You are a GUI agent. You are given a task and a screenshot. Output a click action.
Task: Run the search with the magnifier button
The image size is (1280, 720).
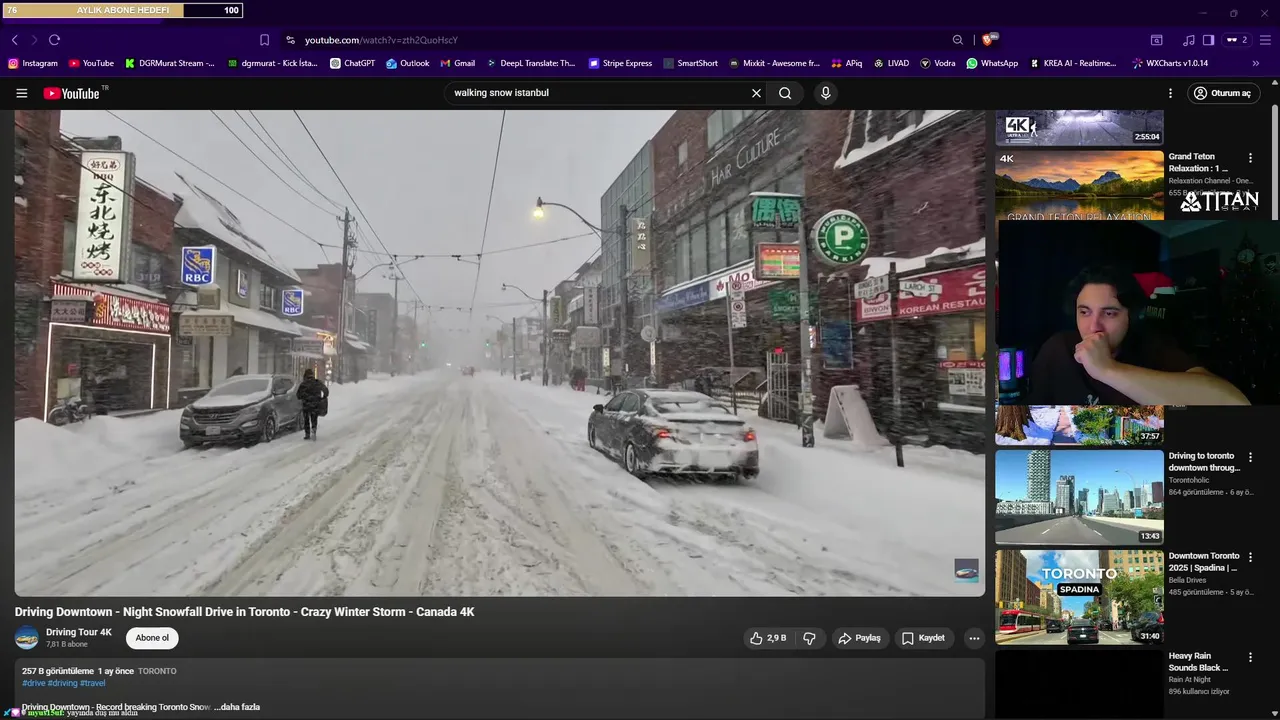click(785, 93)
